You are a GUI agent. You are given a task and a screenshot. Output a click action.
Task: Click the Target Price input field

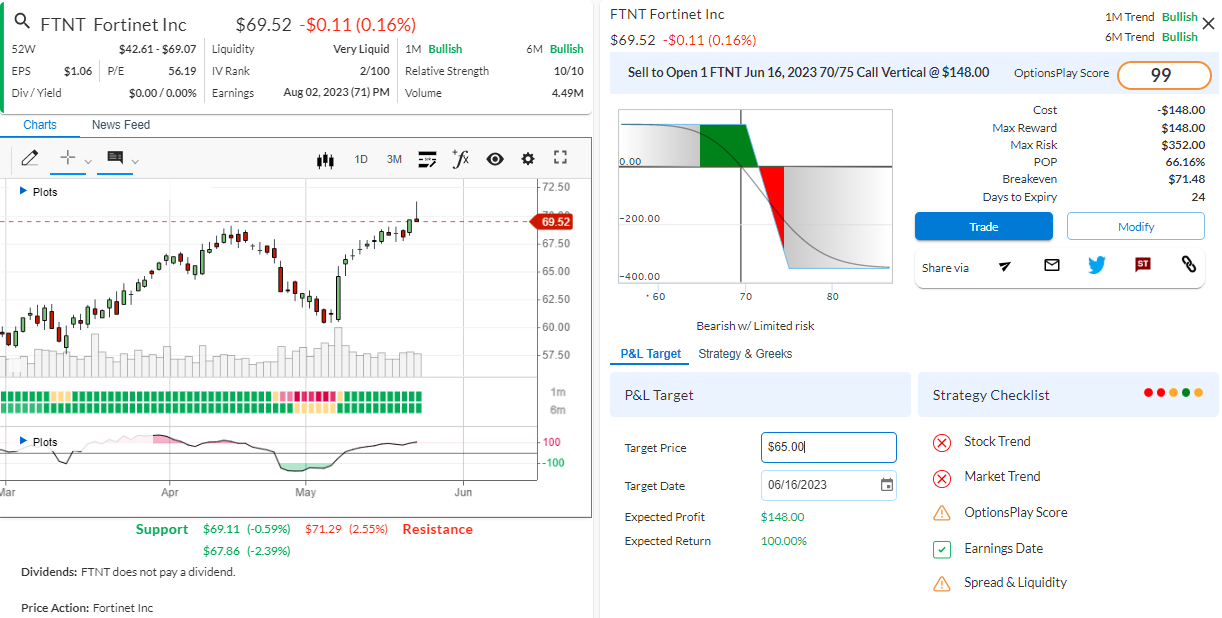pos(829,447)
